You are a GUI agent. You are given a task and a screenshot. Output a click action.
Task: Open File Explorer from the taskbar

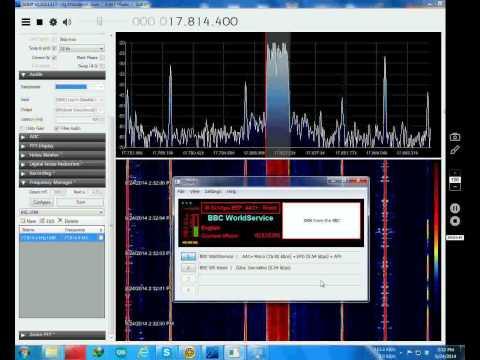coord(52,352)
